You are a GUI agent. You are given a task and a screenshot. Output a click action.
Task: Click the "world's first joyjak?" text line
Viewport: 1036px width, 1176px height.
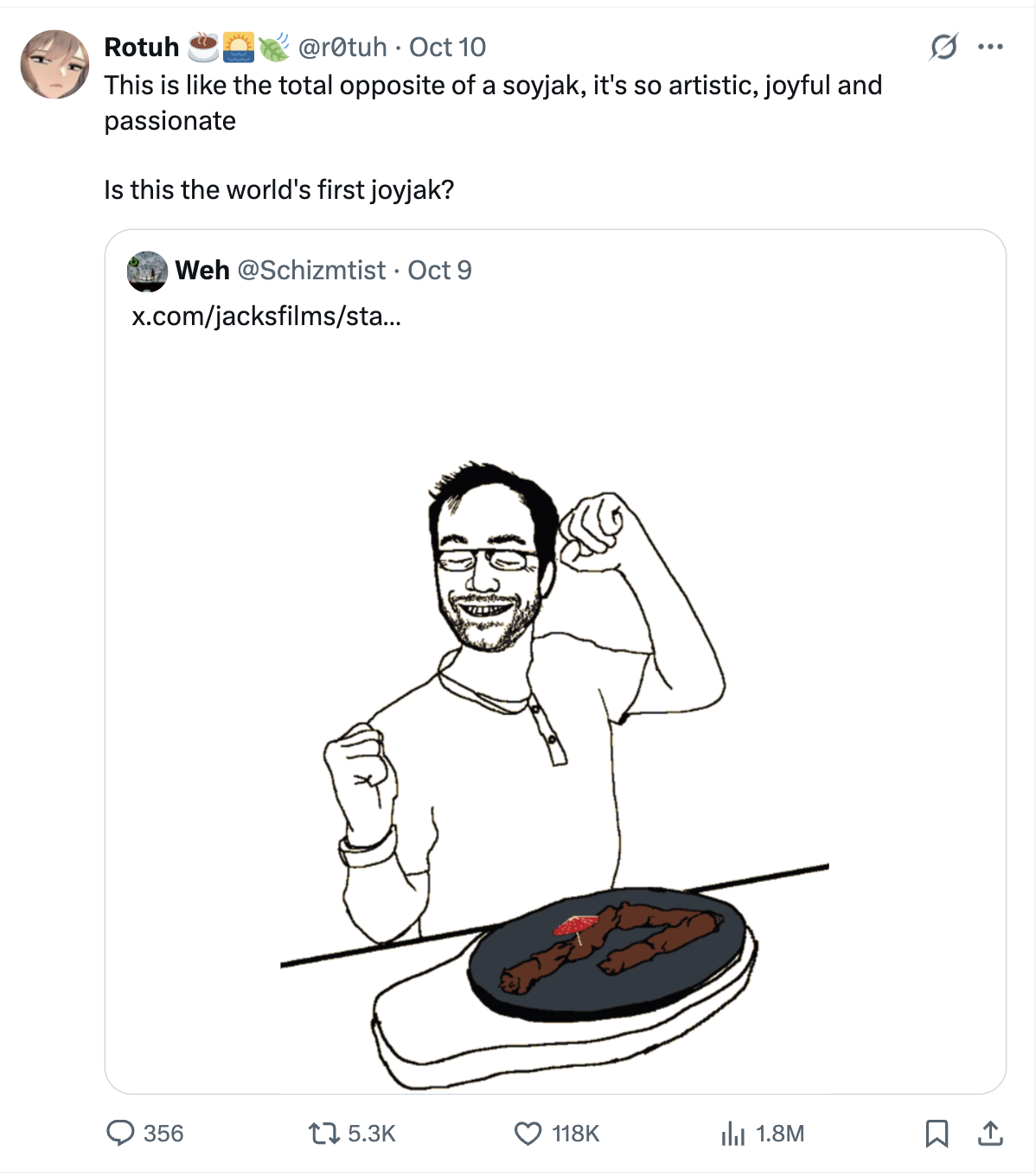(278, 189)
